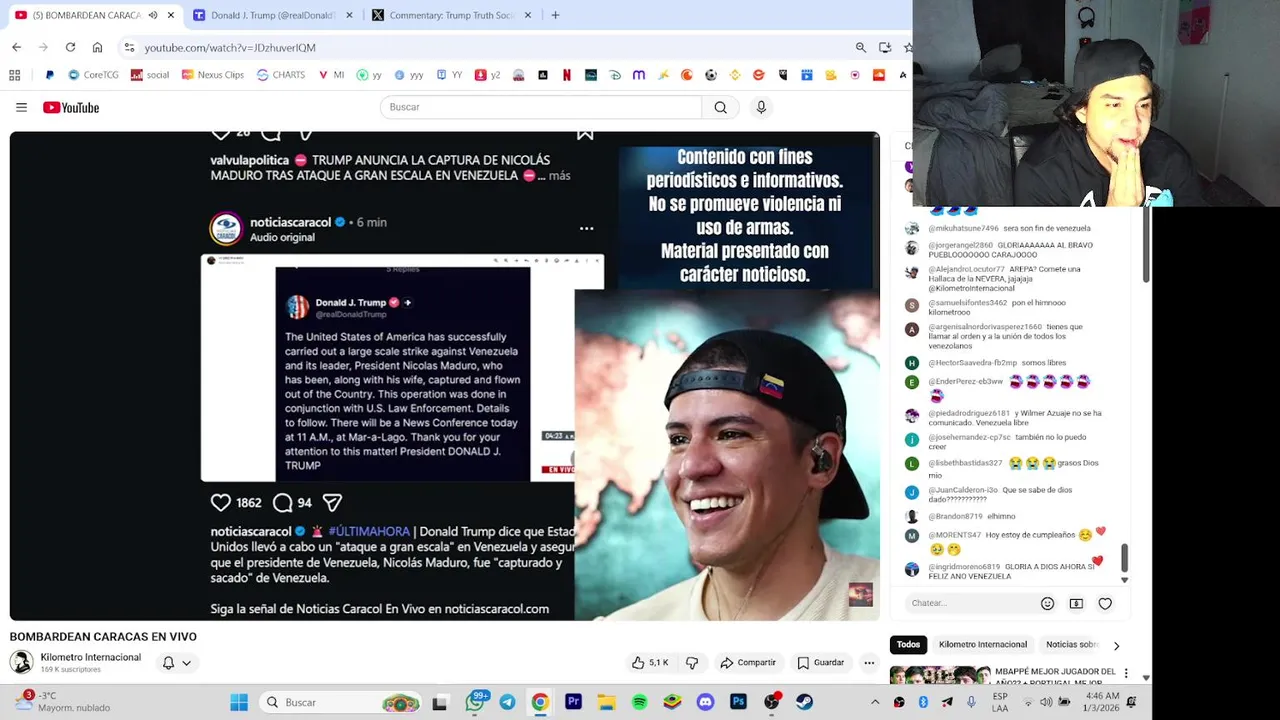The image size is (1280, 720).
Task: Save the video using Guardar
Action: 821,662
